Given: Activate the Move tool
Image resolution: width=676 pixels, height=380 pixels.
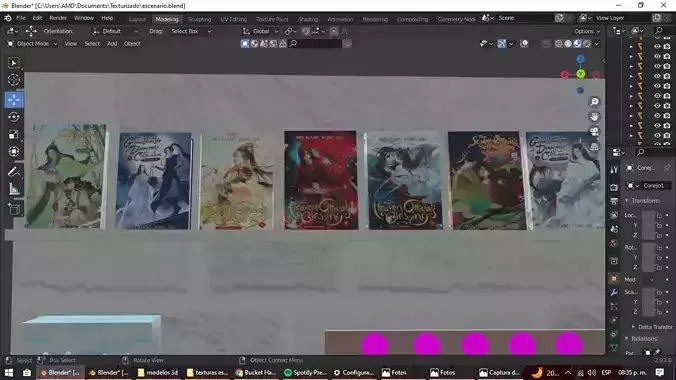Looking at the screenshot, I should pos(14,100).
